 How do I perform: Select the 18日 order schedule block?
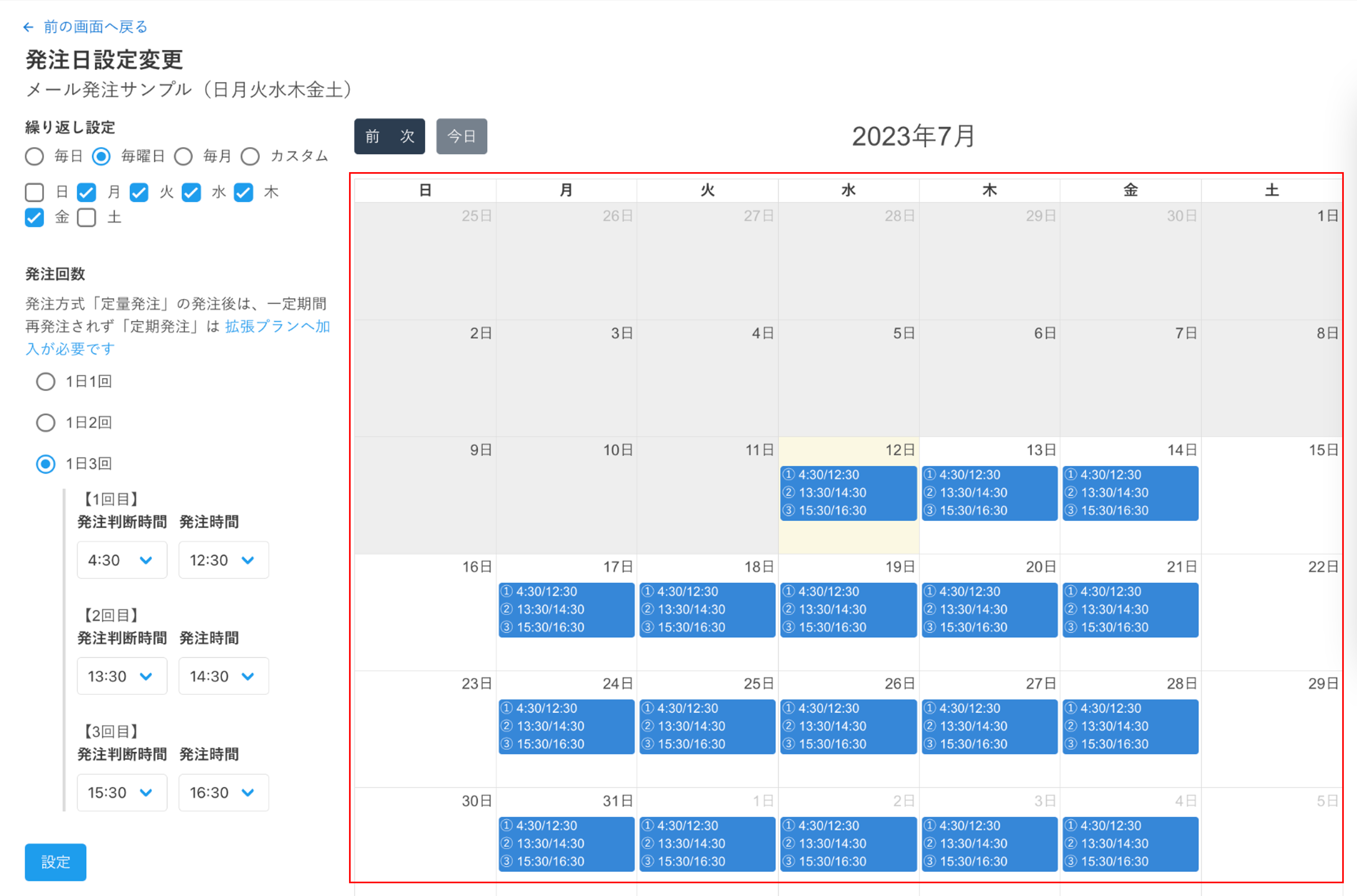click(707, 610)
